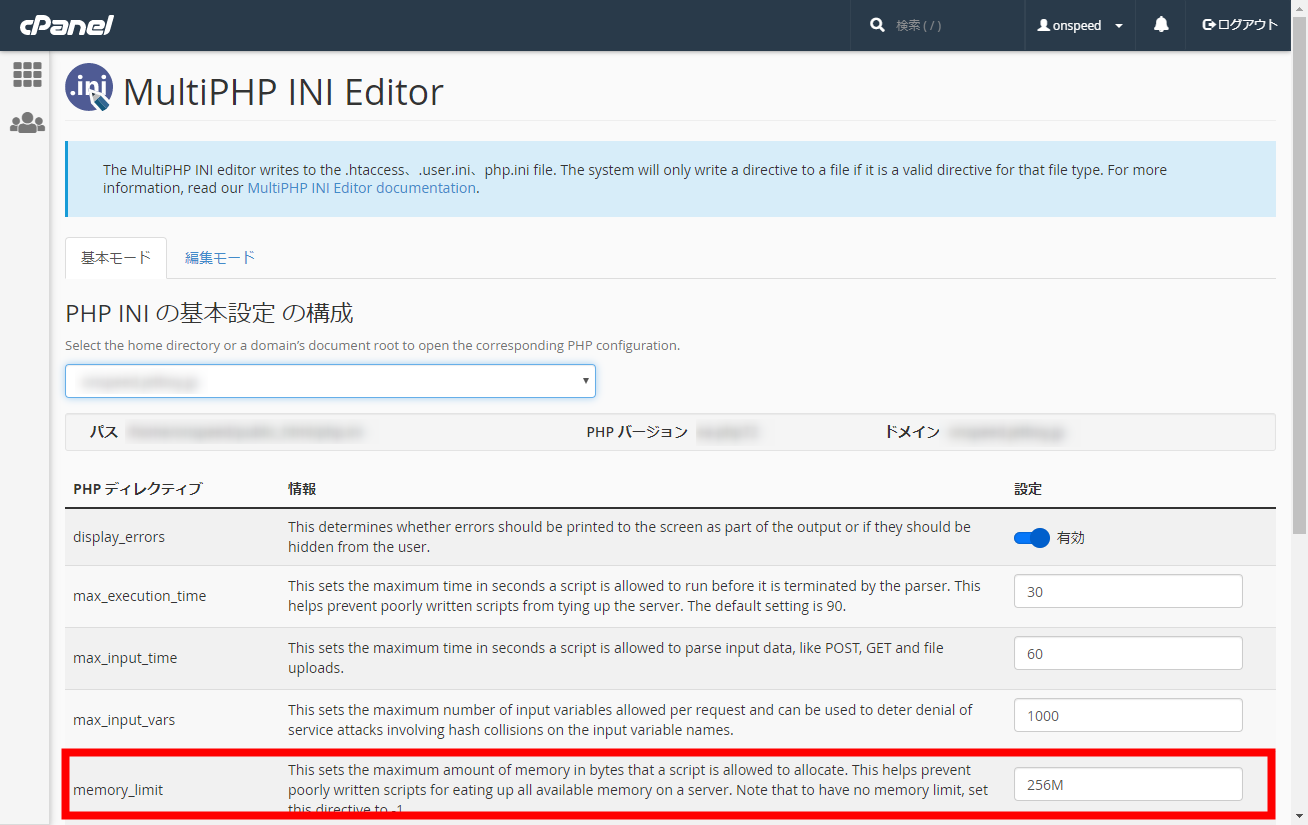Click the max_input_vars value field

tap(1128, 715)
